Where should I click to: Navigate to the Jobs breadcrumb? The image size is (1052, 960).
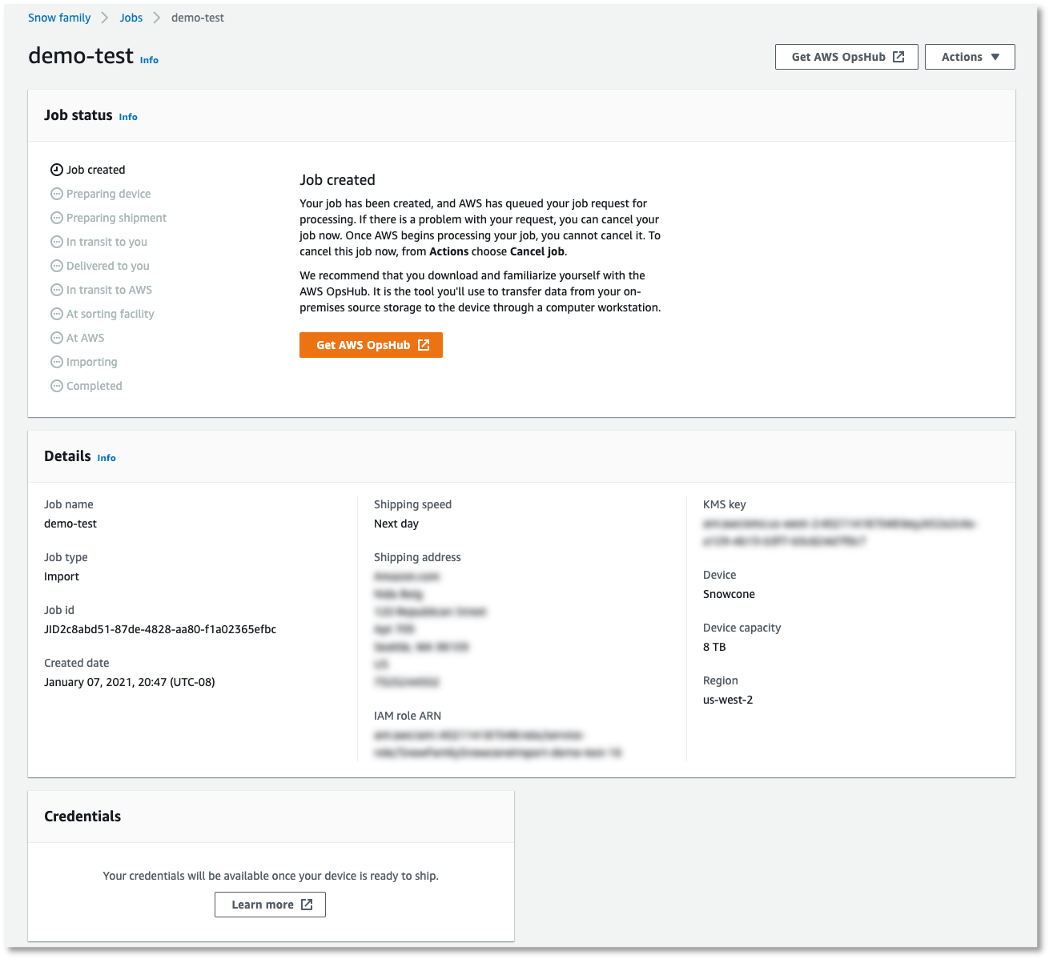(x=131, y=17)
